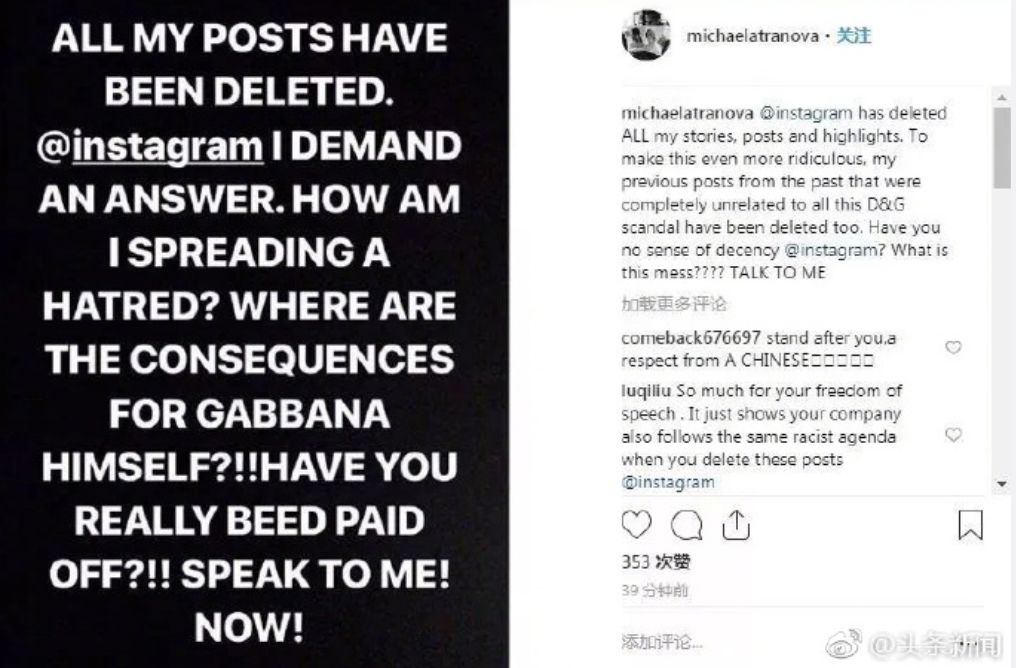Open the luqiliu commenter profile
The image size is (1016, 668).
pyautogui.click(x=647, y=390)
